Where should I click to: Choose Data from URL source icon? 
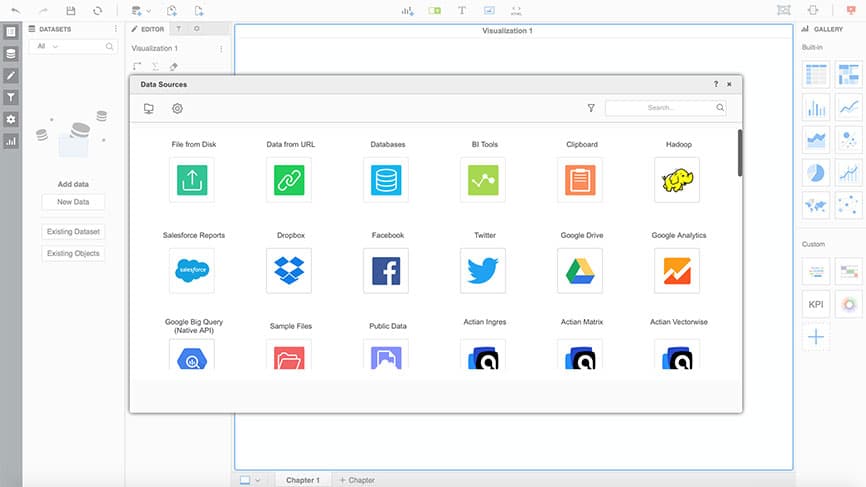point(290,180)
